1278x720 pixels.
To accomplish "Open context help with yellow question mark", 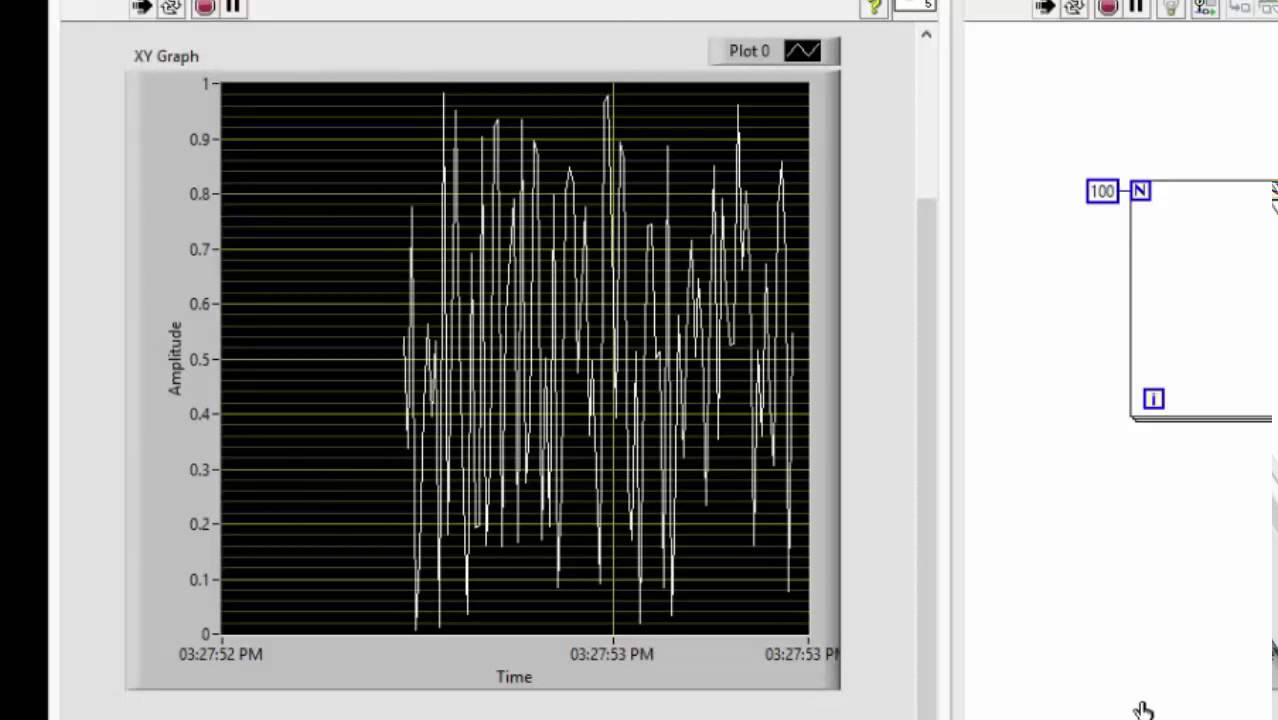I will (x=874, y=7).
